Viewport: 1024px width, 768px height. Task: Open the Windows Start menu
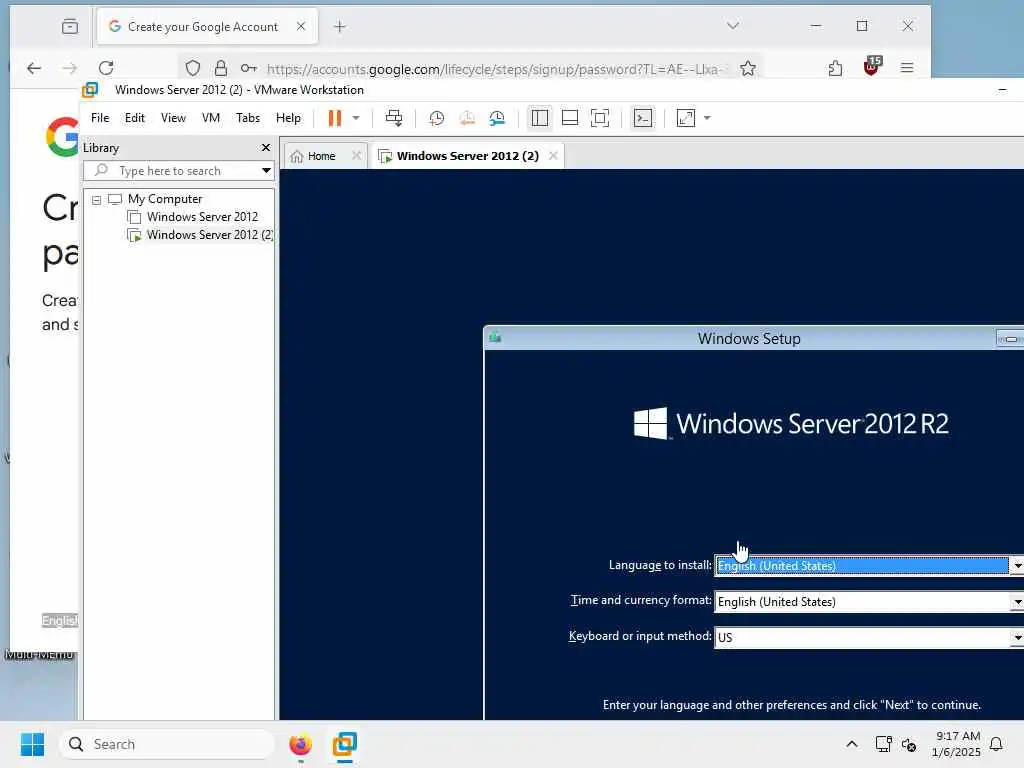coord(32,744)
